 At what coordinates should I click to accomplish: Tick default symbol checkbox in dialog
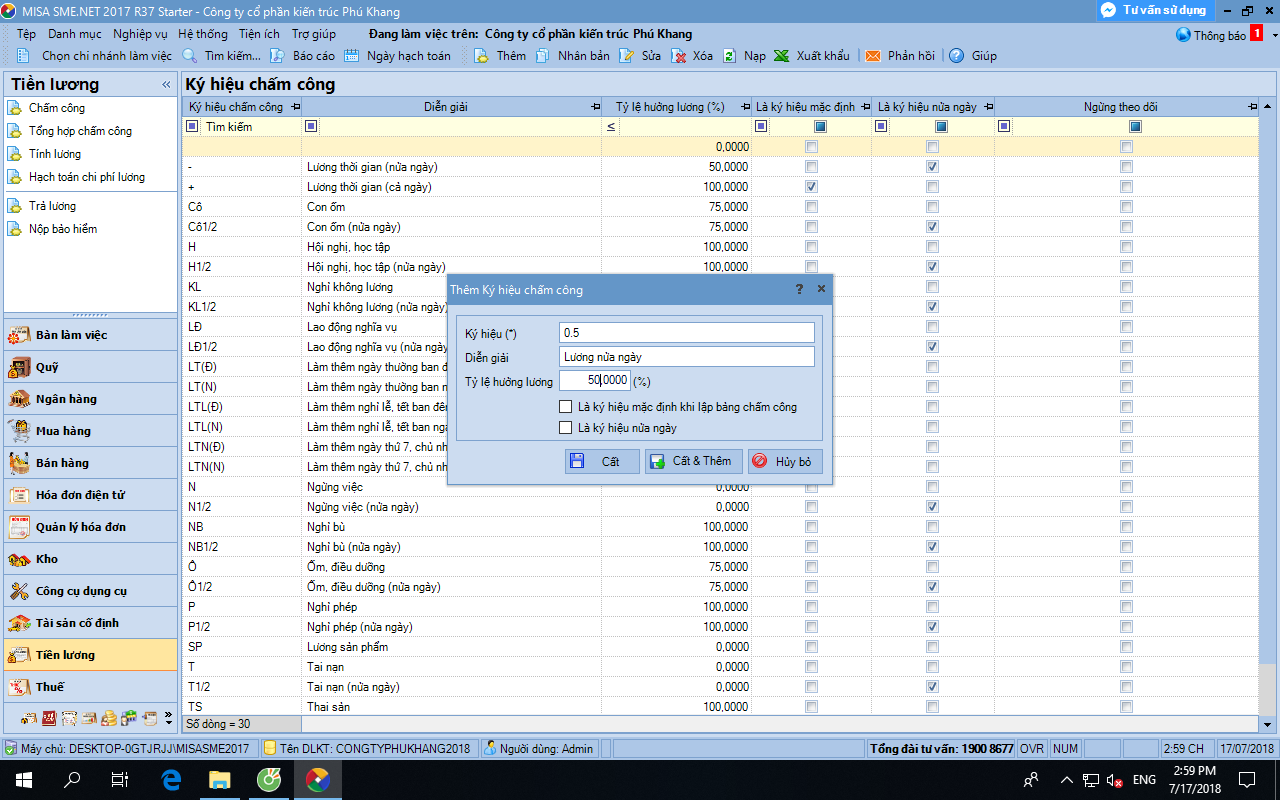coord(566,407)
